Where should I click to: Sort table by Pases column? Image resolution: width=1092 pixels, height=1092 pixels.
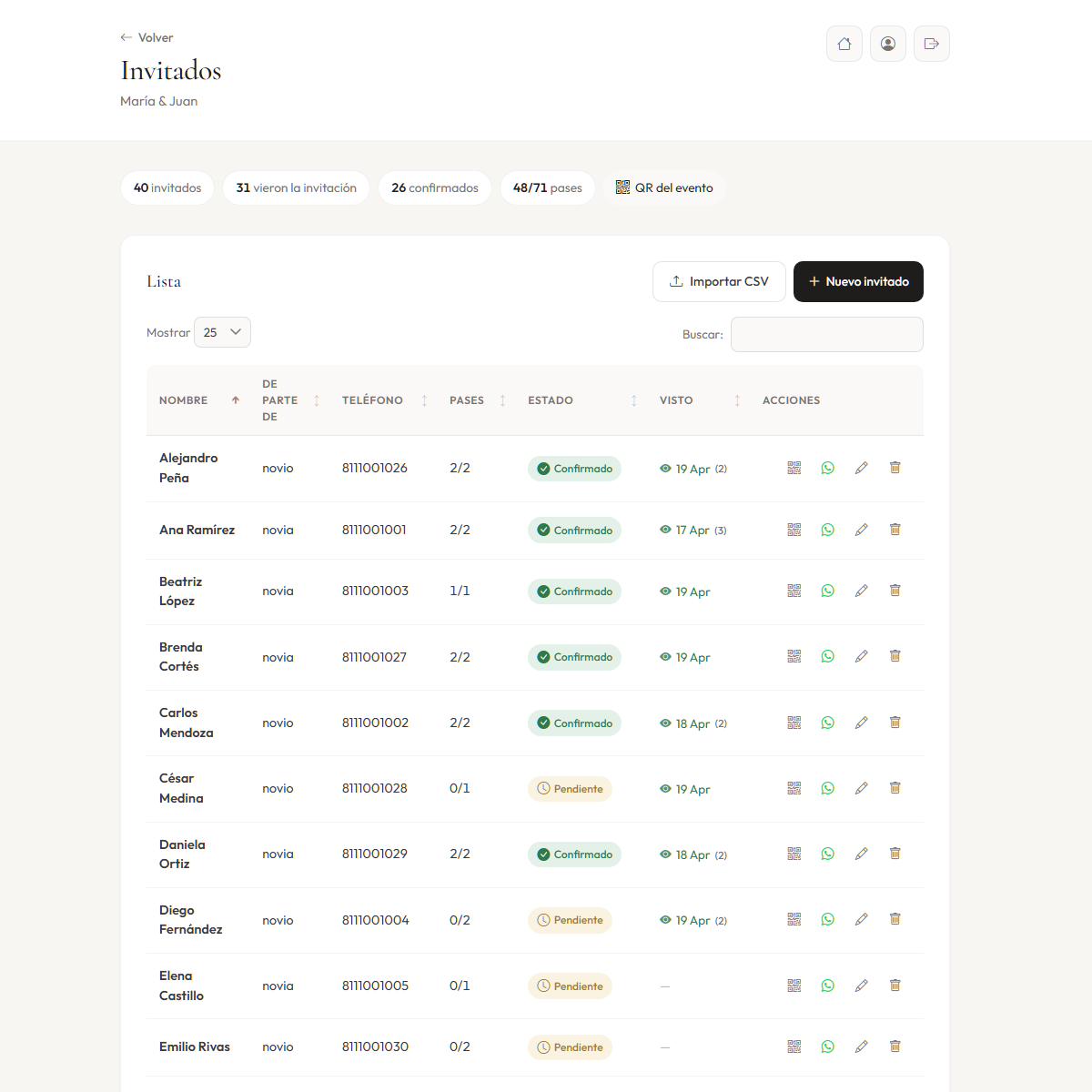(476, 400)
